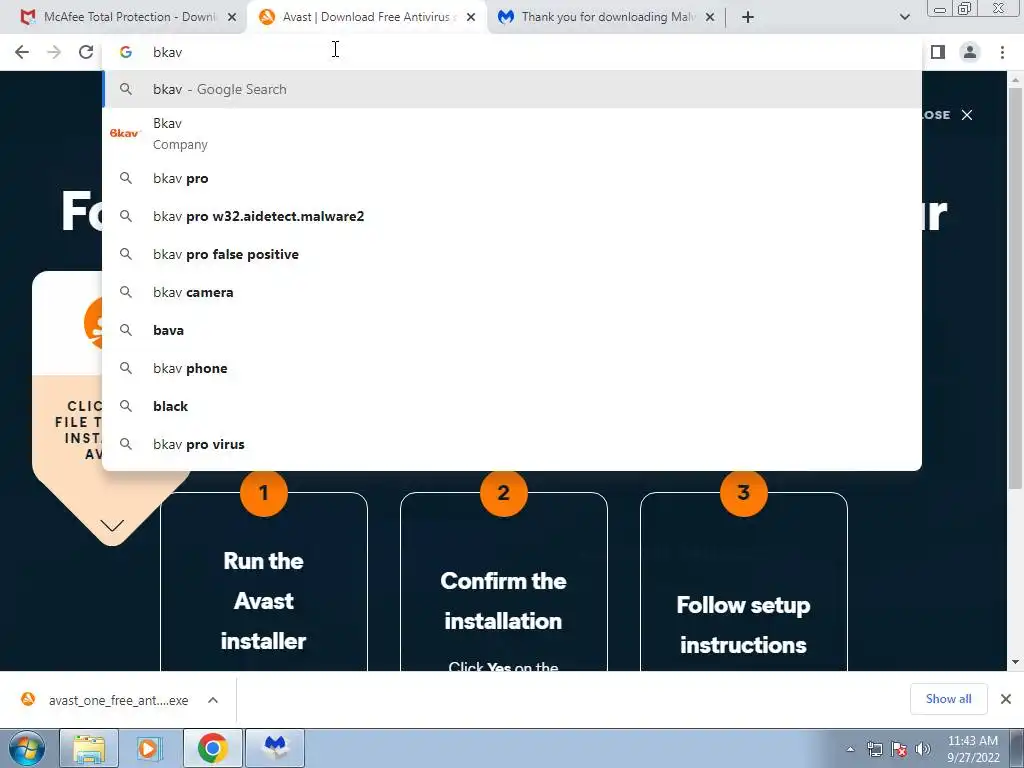Open the Chrome three-dot menu

1002,52
